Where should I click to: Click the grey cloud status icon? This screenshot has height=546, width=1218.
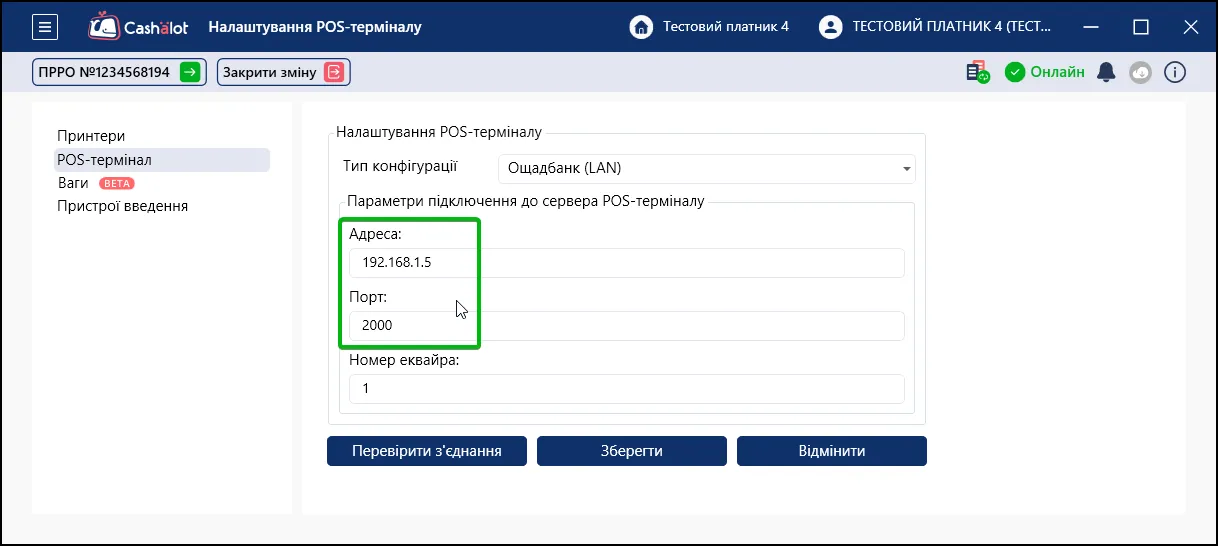pyautogui.click(x=1140, y=72)
